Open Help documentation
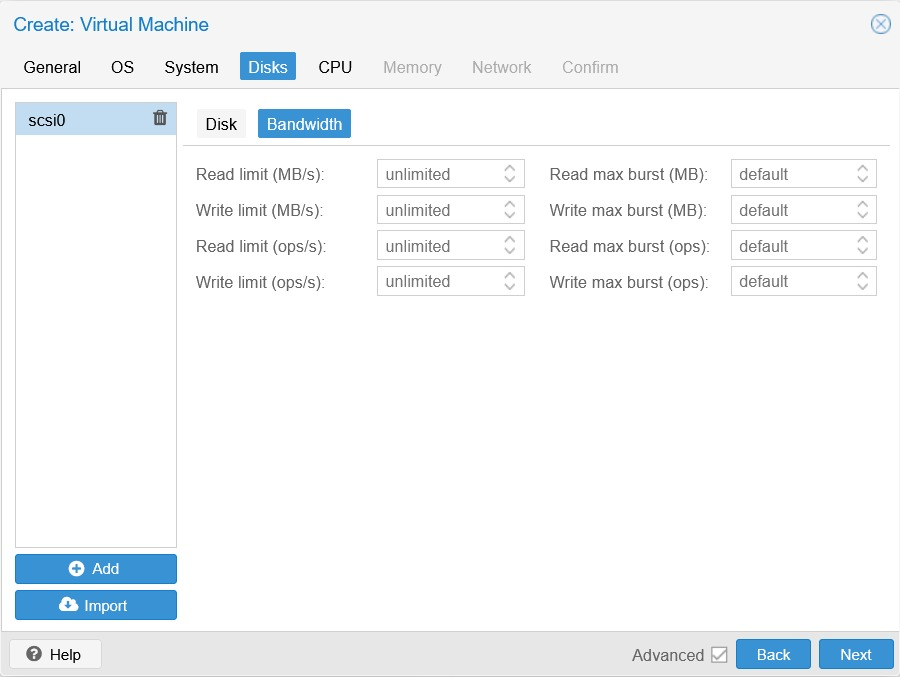This screenshot has height=677, width=900. click(x=55, y=654)
